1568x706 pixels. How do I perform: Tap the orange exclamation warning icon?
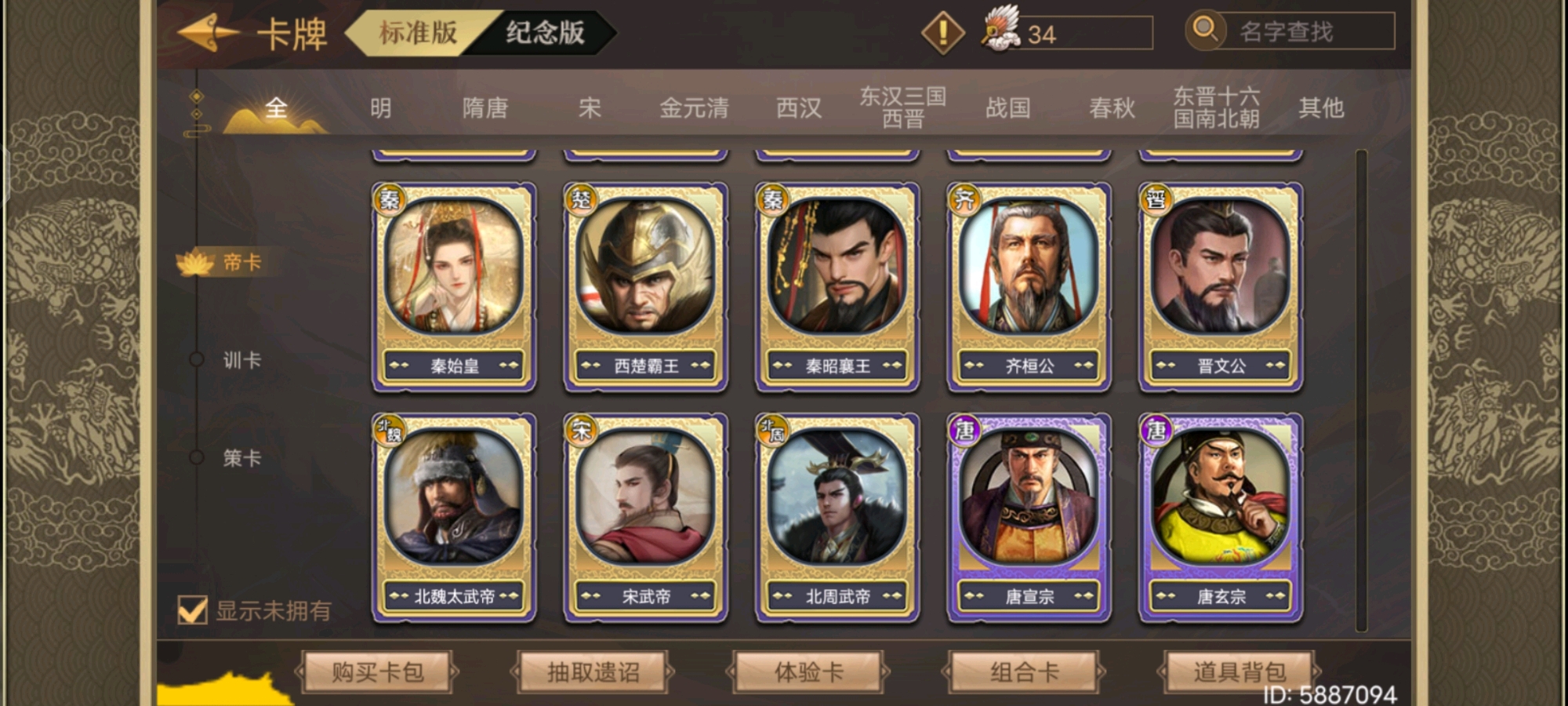[x=942, y=32]
